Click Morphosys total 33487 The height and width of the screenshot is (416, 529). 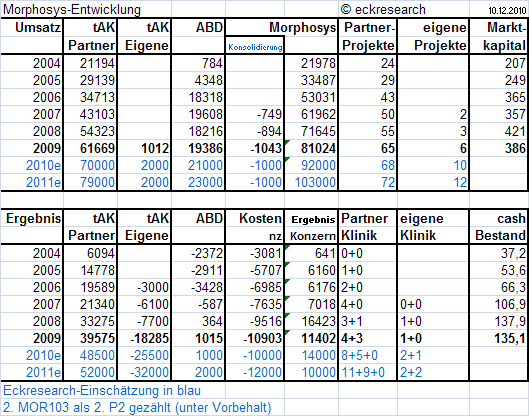tap(318, 80)
